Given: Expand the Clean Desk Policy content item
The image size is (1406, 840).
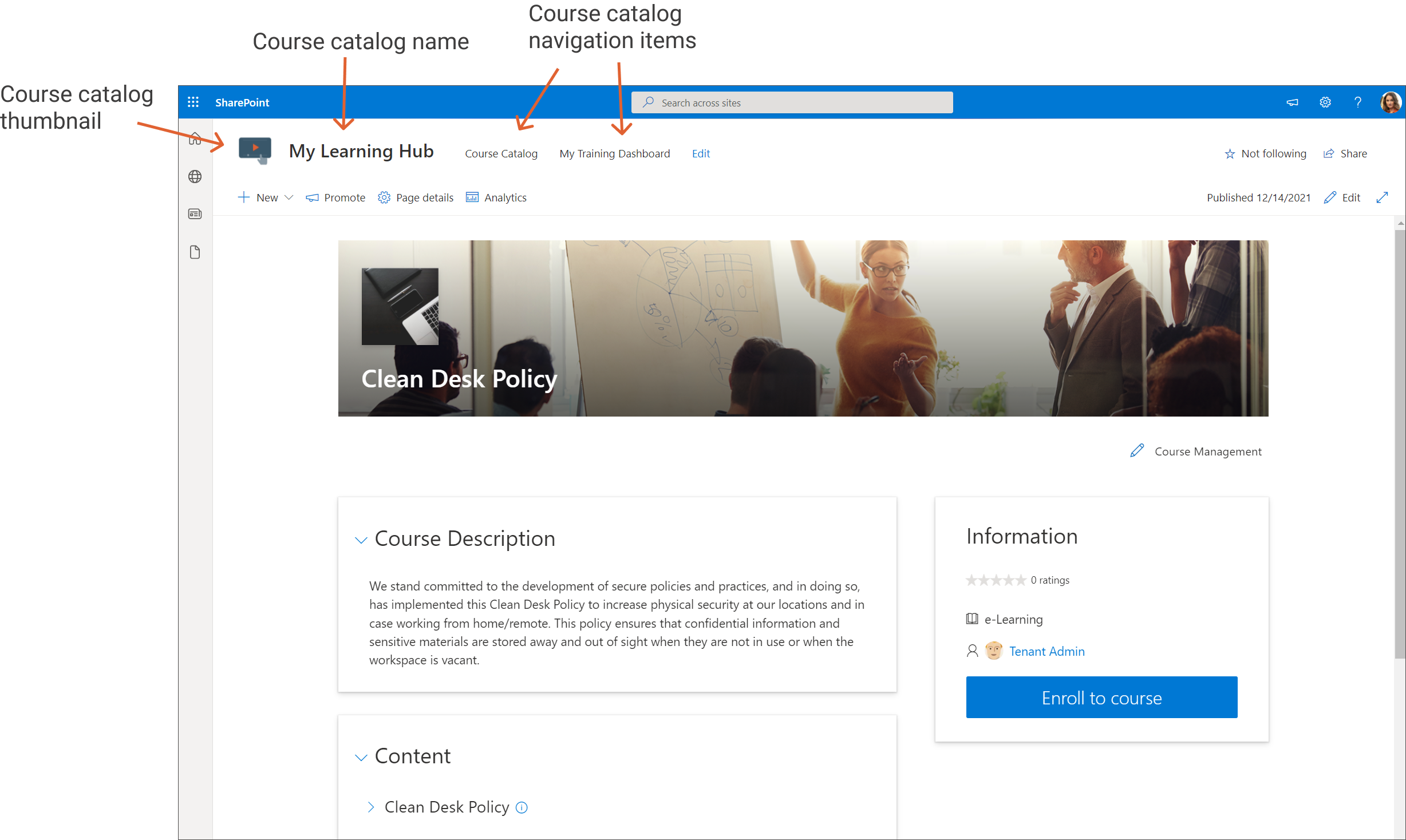Looking at the screenshot, I should pyautogui.click(x=371, y=807).
